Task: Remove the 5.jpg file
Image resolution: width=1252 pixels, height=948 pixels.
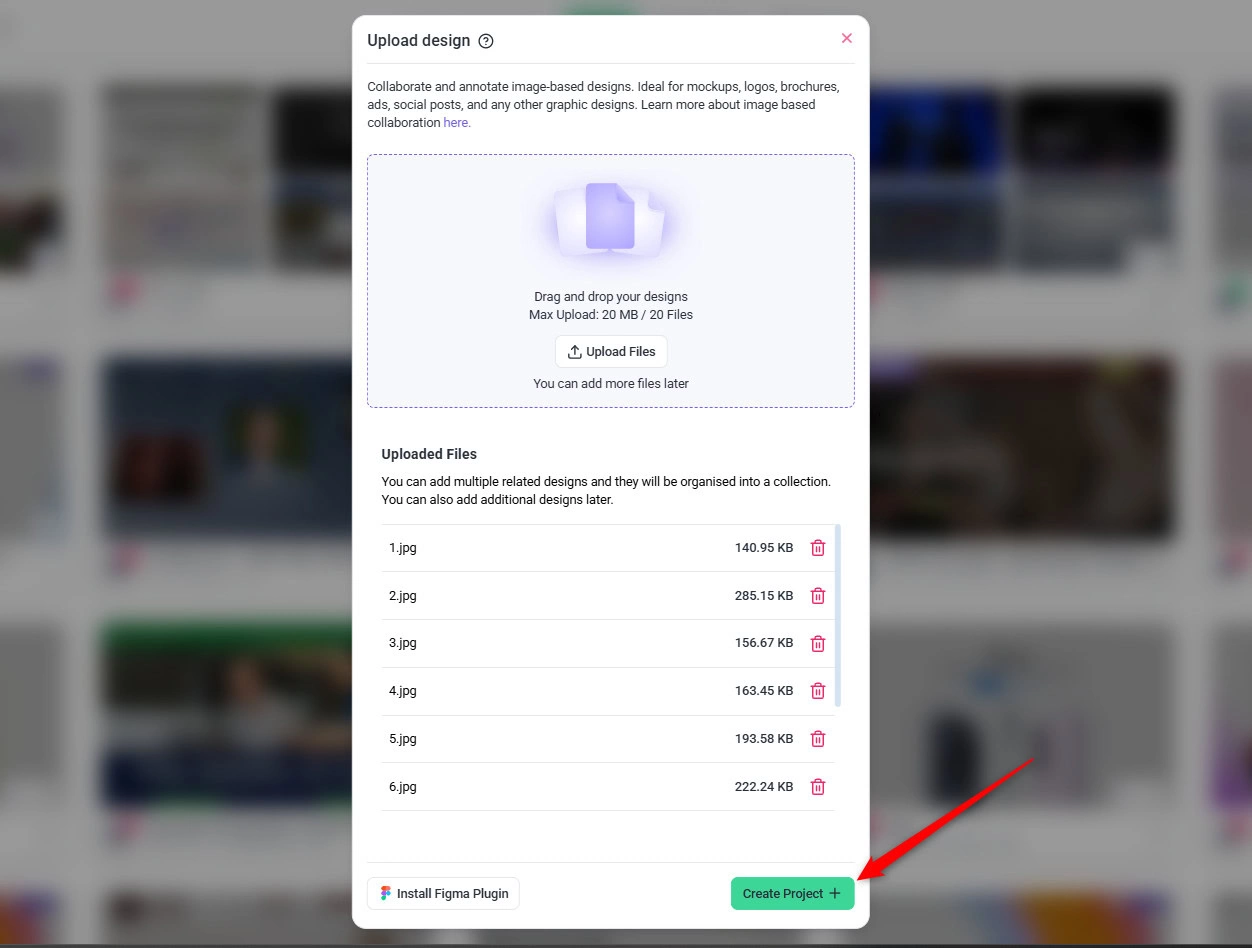Action: pyautogui.click(x=817, y=739)
